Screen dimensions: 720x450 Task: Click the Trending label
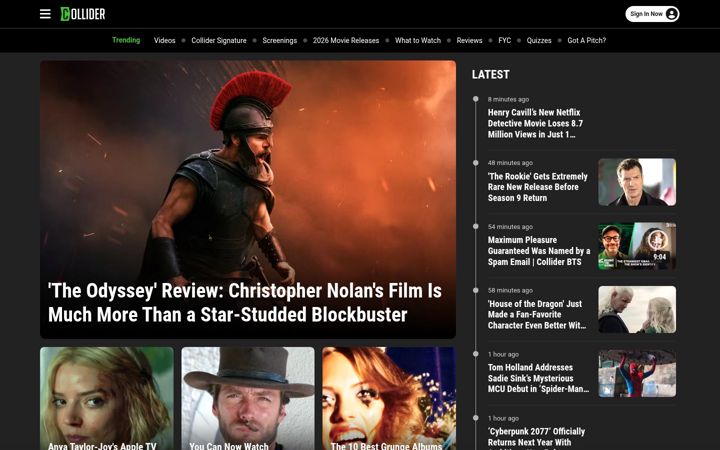click(126, 40)
